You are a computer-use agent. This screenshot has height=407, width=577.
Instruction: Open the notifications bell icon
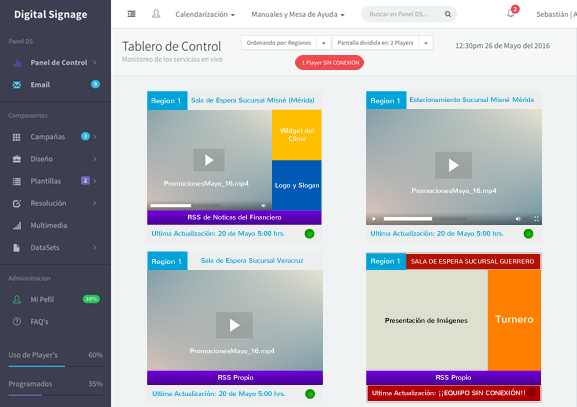pos(511,14)
